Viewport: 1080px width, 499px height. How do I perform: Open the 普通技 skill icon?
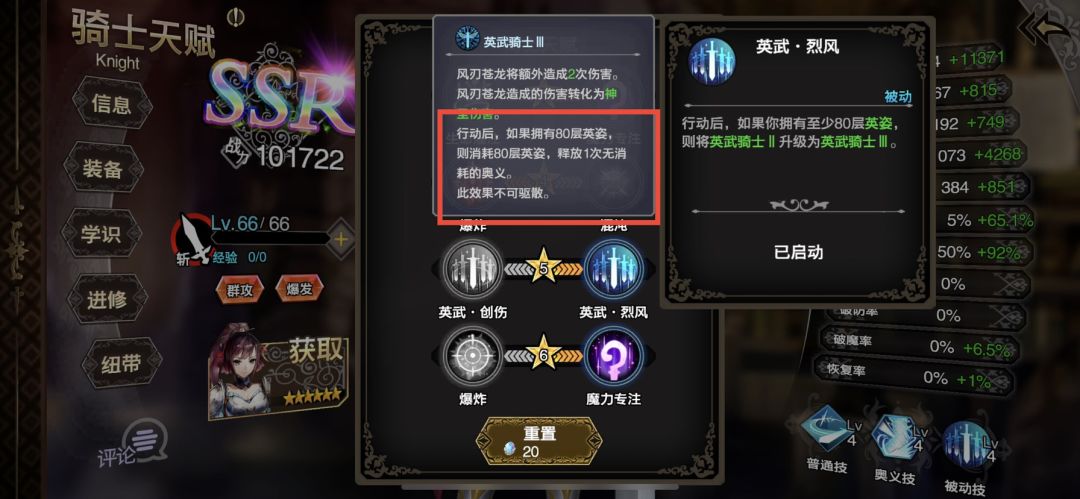coord(829,429)
